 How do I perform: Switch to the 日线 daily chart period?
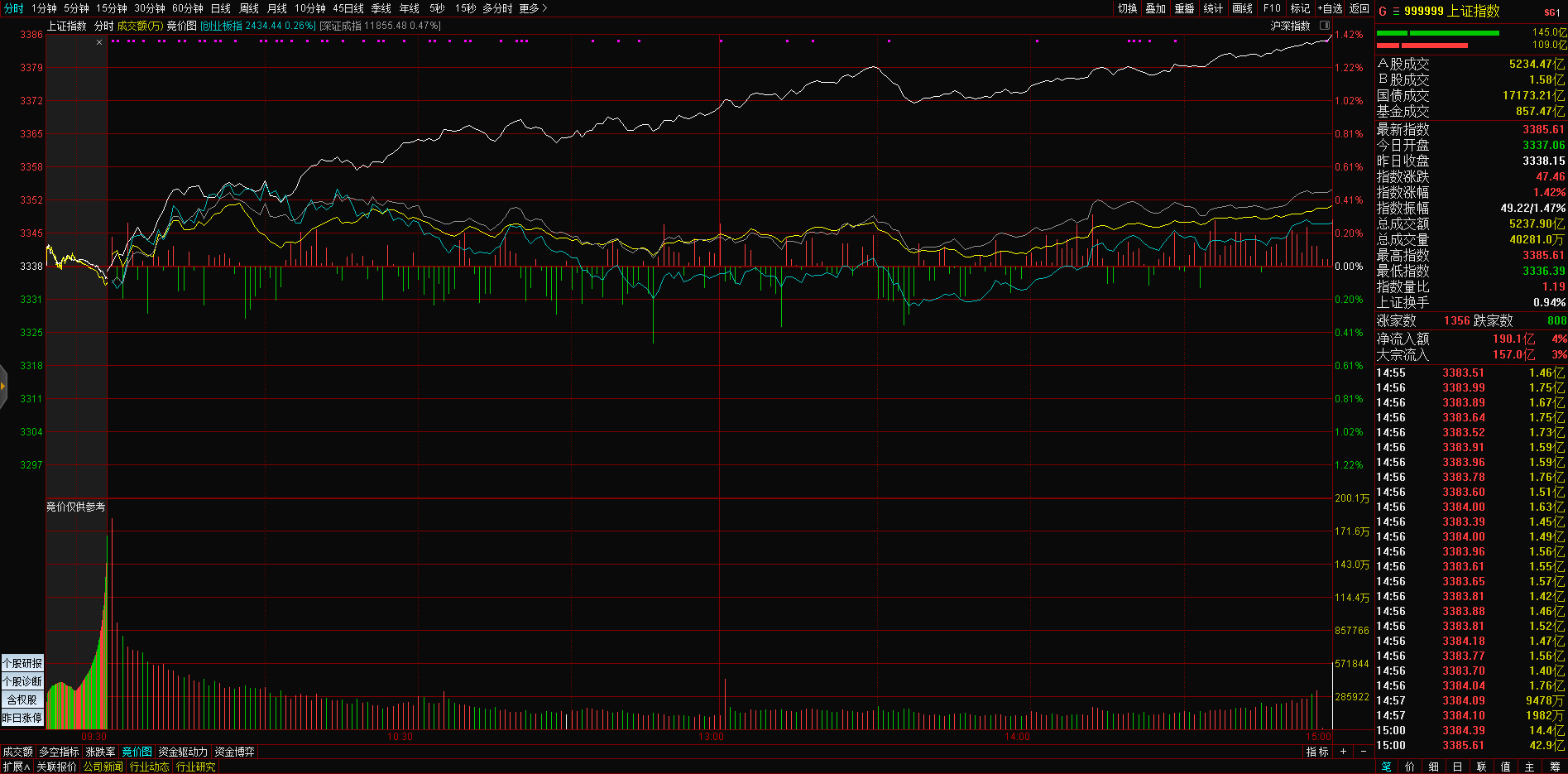coord(220,8)
